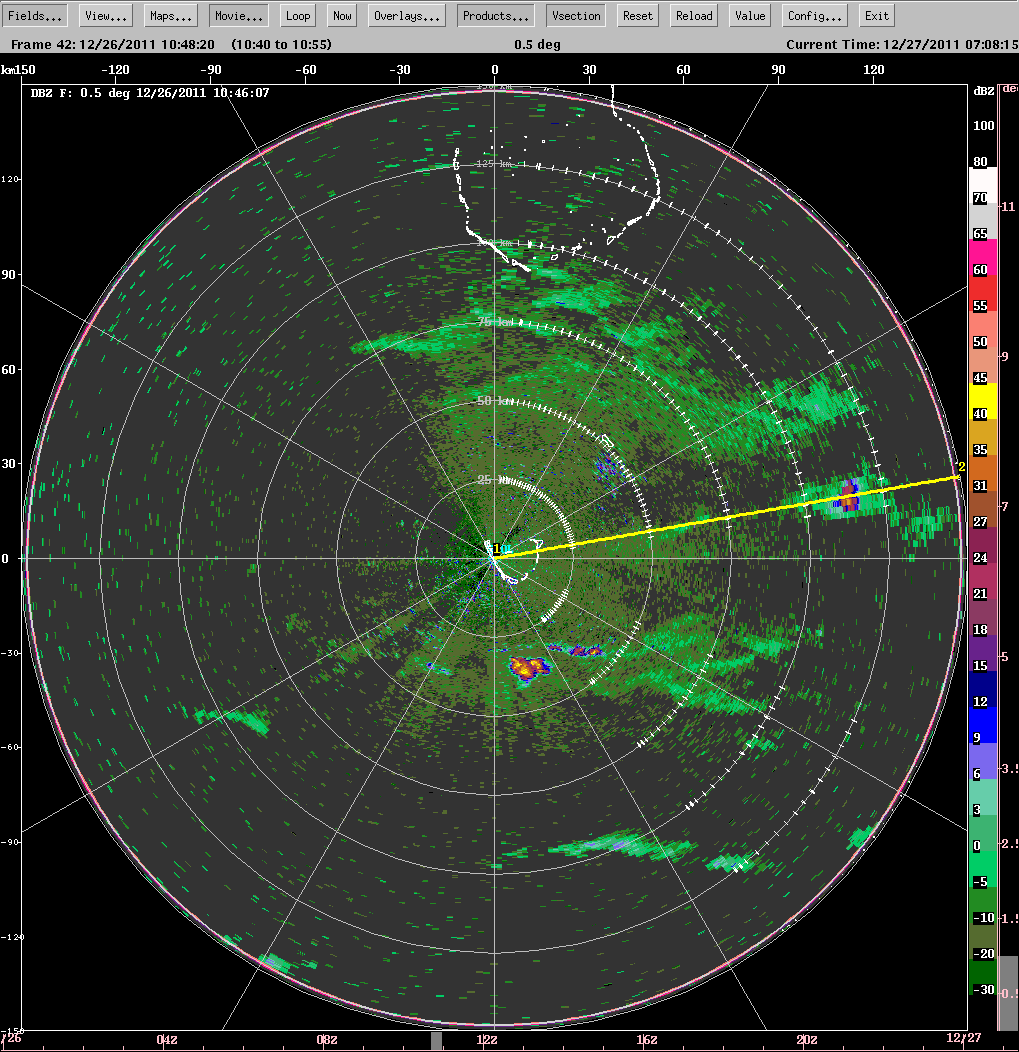Click the 65 dBZ magenta color scale swatch
The image size is (1019, 1052).
(983, 257)
